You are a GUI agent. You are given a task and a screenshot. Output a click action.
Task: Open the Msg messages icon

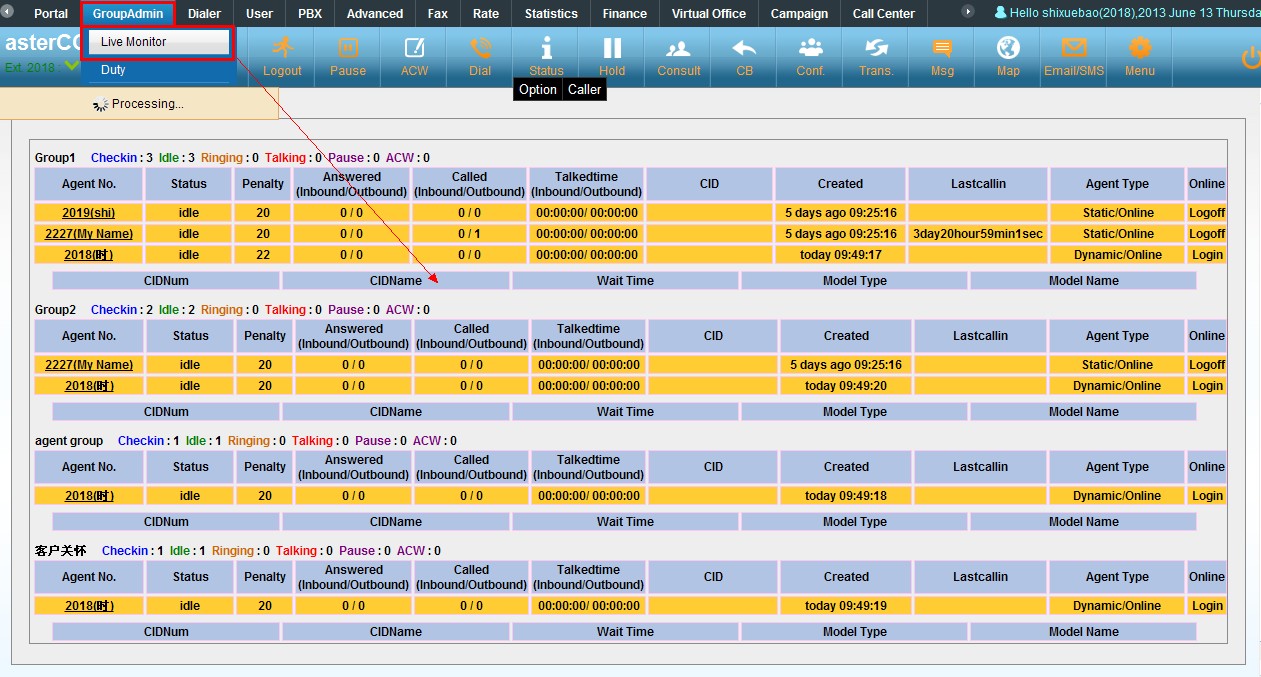point(942,56)
